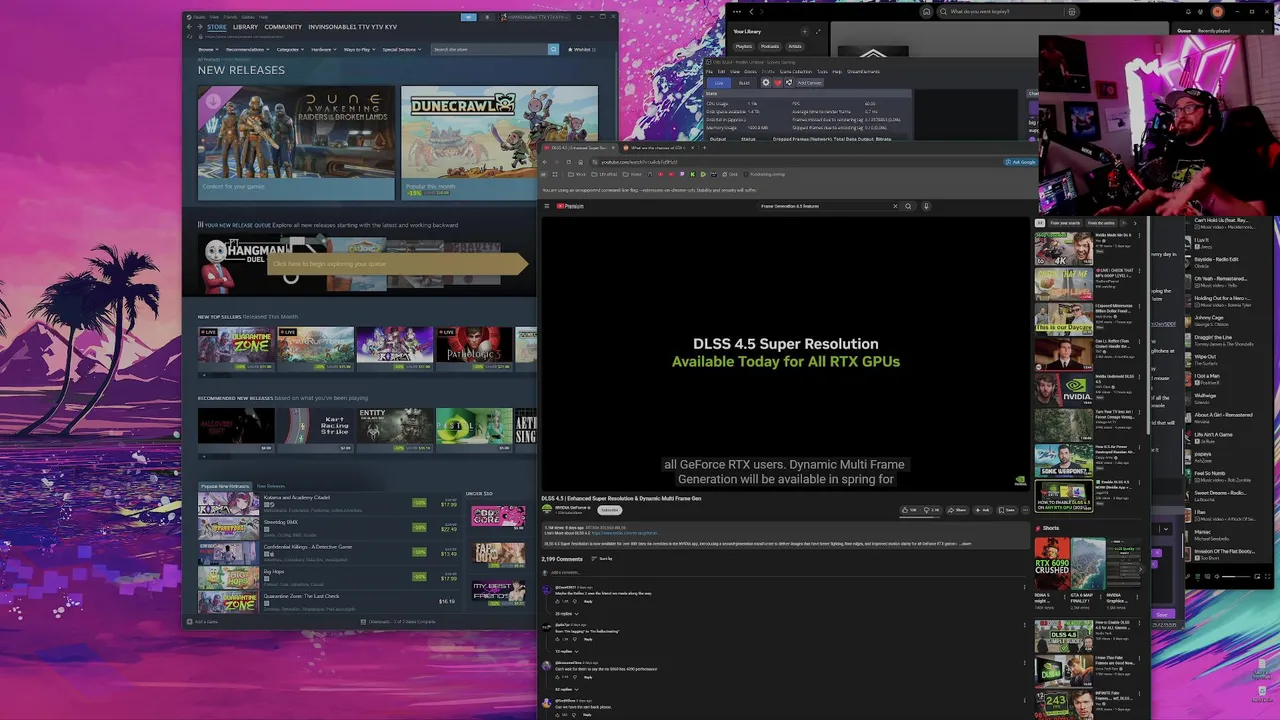The height and width of the screenshot is (720, 1280).
Task: Close the DLSS 4.5 browser tab
Action: click(x=613, y=148)
